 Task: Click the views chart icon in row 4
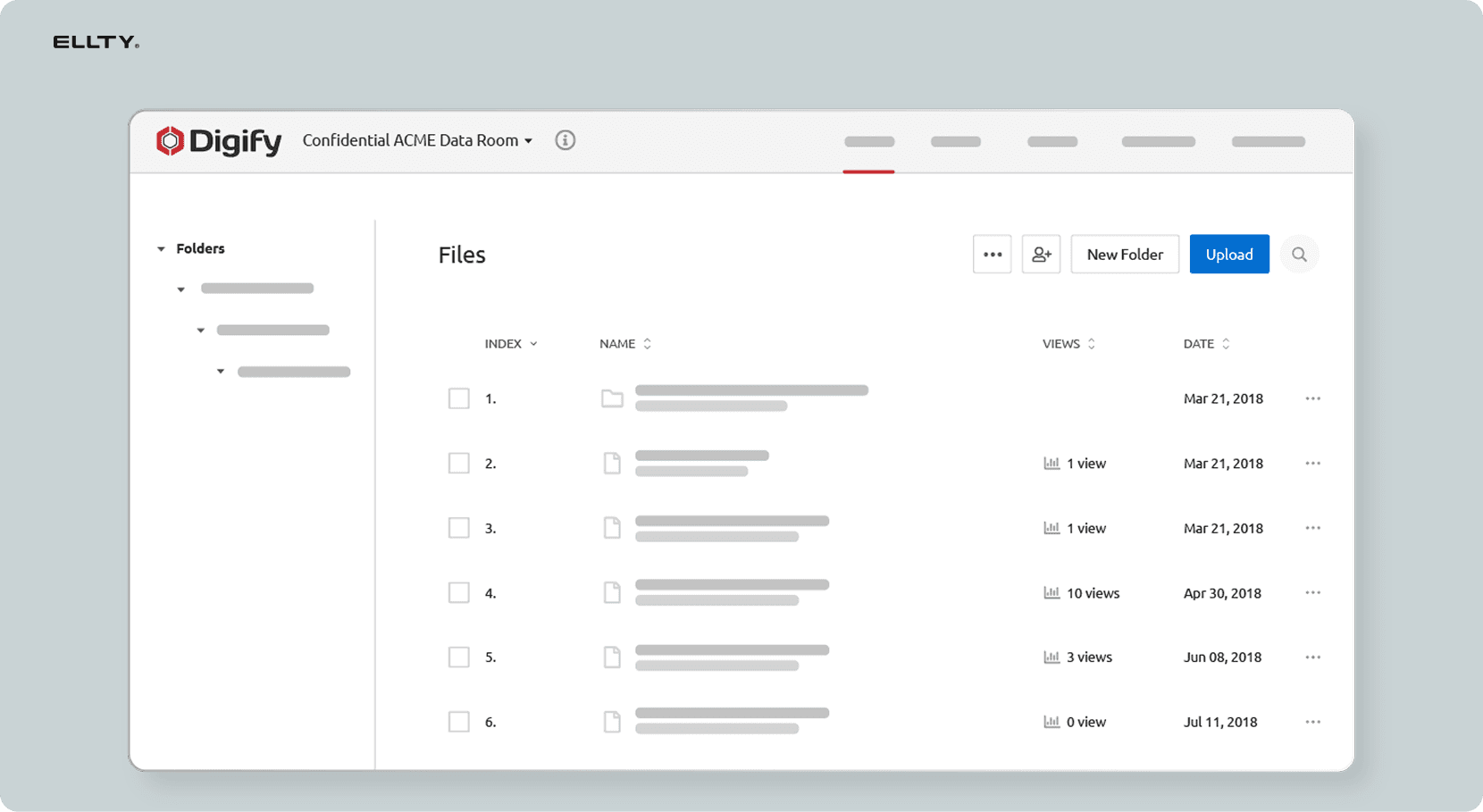point(1052,593)
